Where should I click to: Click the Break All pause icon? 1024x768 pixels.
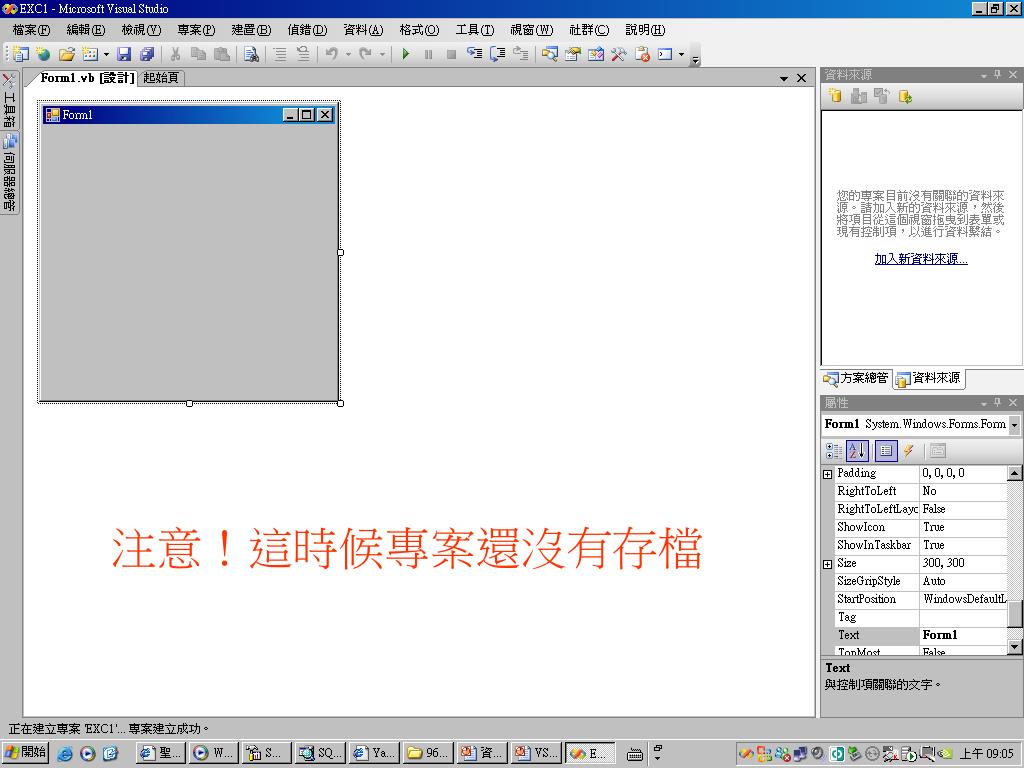[x=428, y=54]
